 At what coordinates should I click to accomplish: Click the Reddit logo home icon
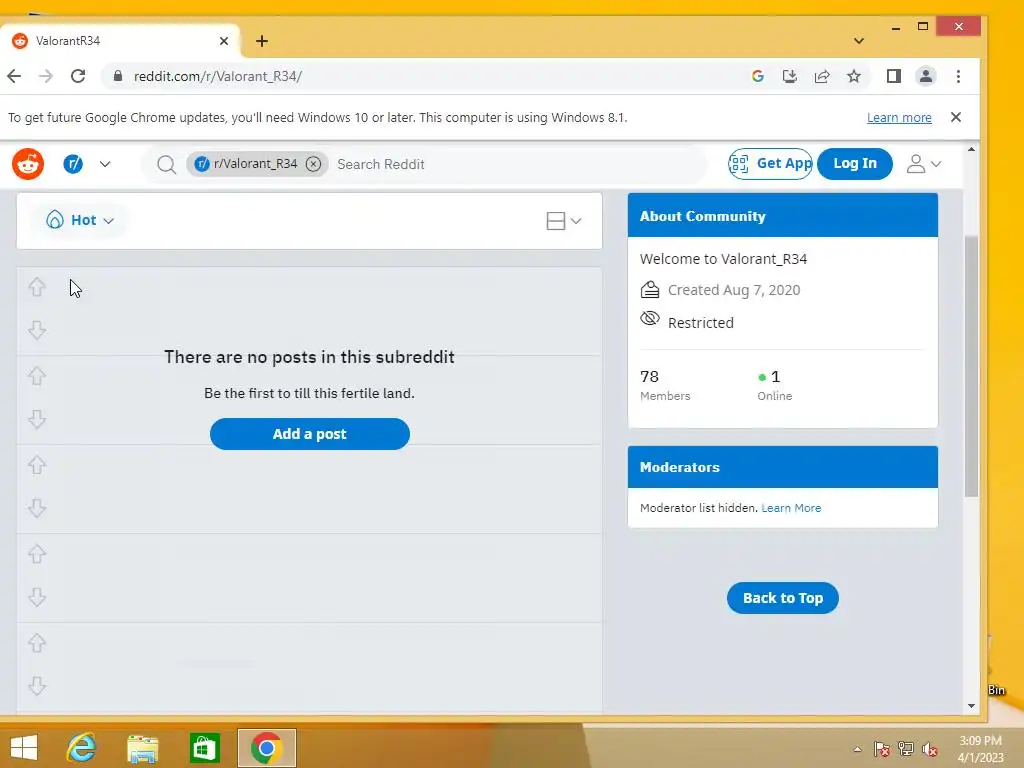tap(28, 164)
